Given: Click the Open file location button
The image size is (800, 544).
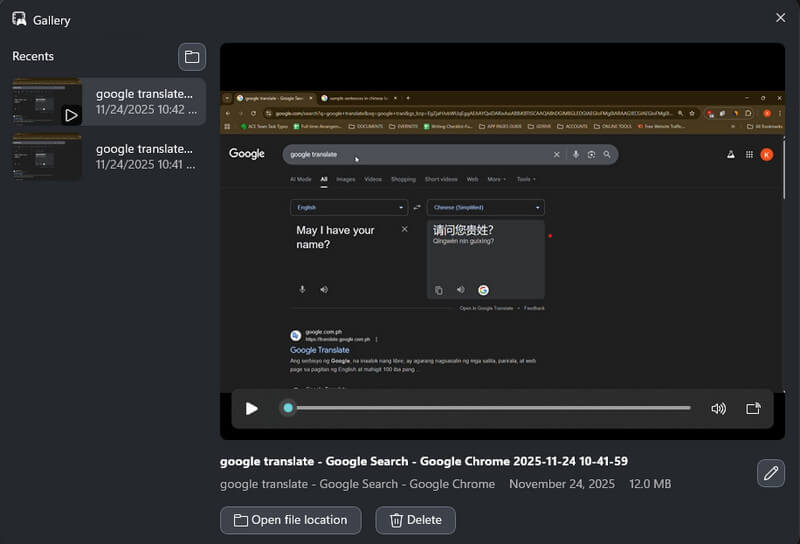Looking at the screenshot, I should pos(291,520).
